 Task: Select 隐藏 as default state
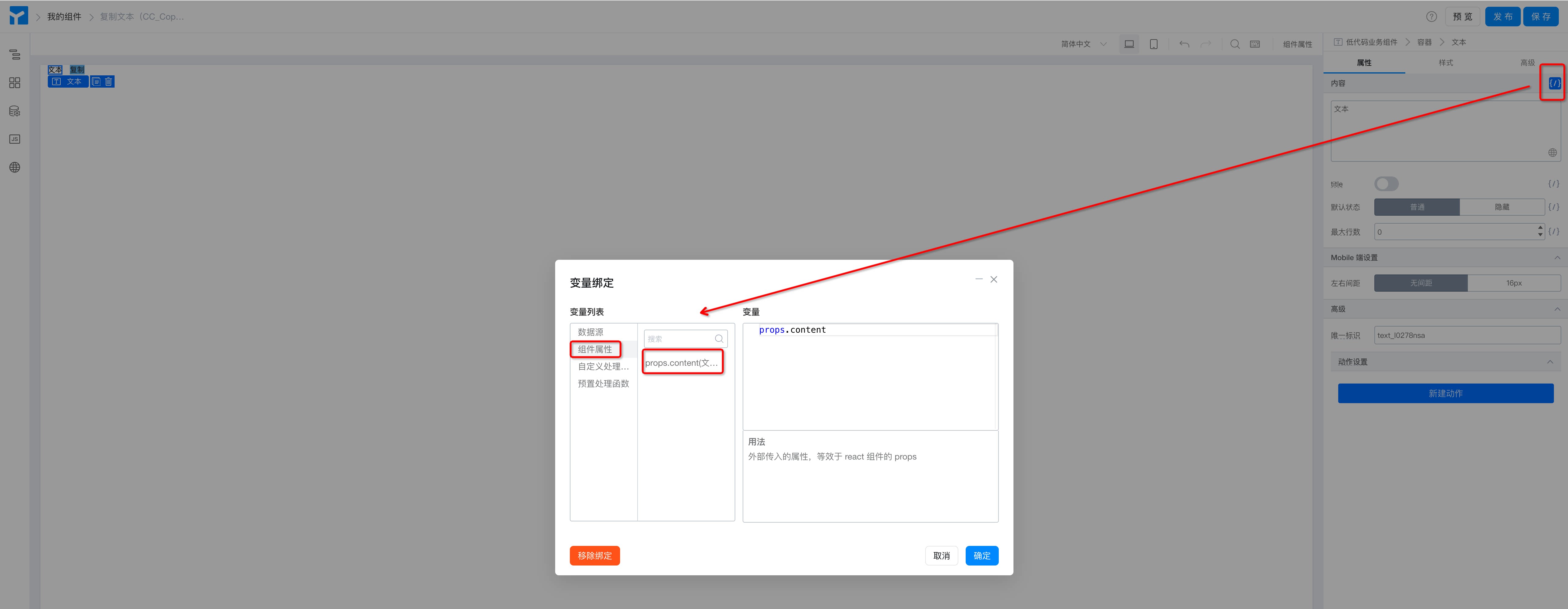(x=1502, y=207)
